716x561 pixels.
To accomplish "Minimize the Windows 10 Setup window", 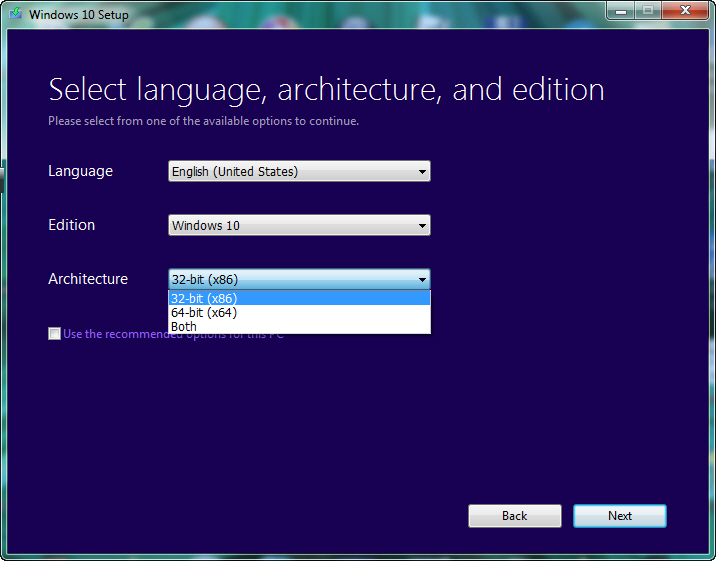I will [621, 10].
